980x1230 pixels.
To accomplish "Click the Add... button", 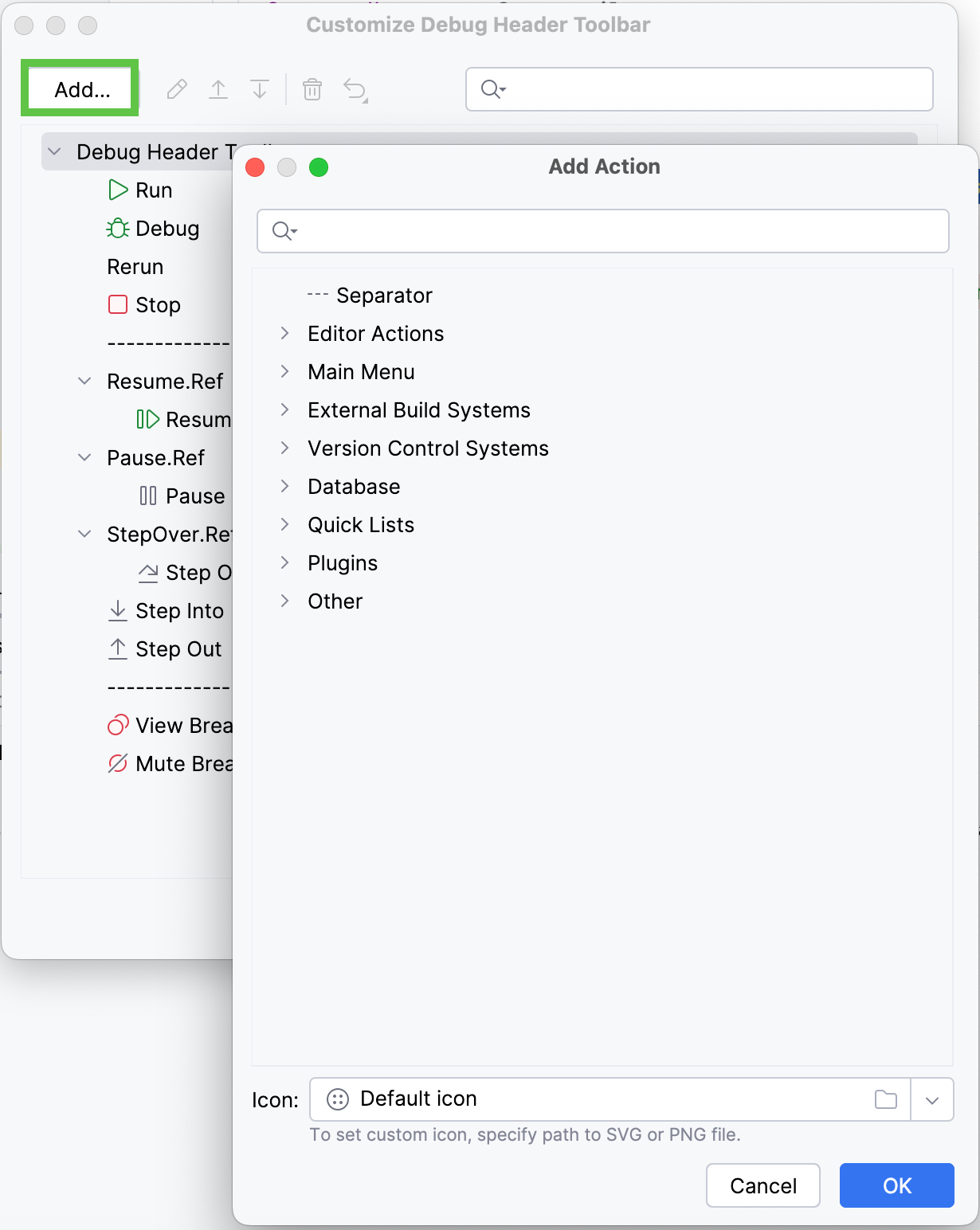I will coord(80,88).
